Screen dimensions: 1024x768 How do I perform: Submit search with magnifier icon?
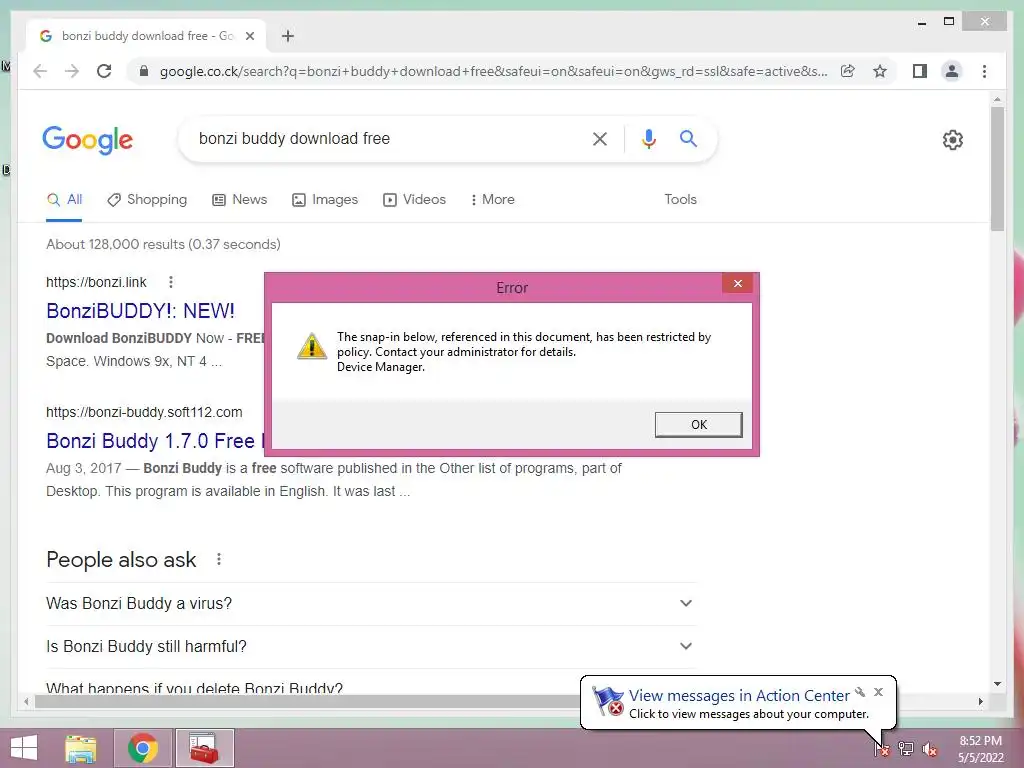pos(688,138)
